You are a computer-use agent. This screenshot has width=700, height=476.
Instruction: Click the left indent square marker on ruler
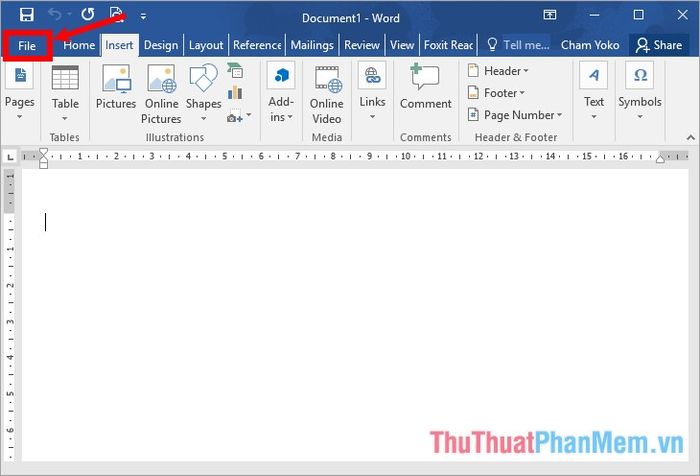(43, 165)
